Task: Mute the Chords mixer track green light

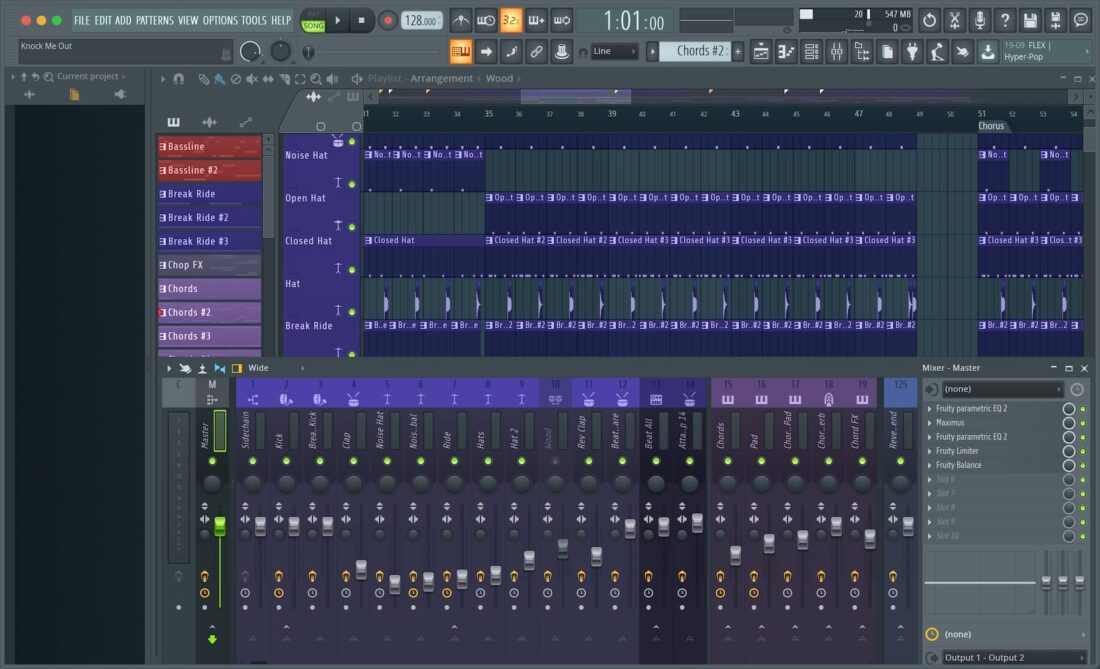Action: (x=727, y=461)
